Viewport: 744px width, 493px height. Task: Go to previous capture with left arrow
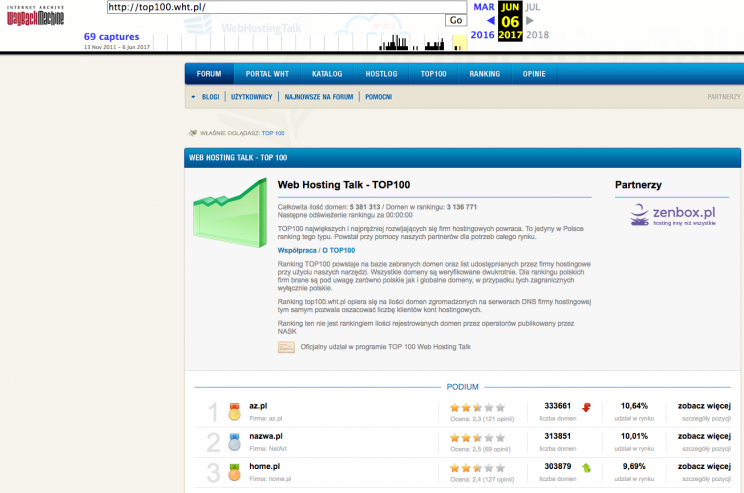coord(491,20)
